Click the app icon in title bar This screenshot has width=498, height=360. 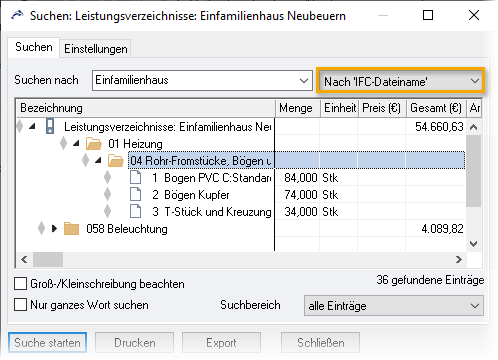coord(17,15)
